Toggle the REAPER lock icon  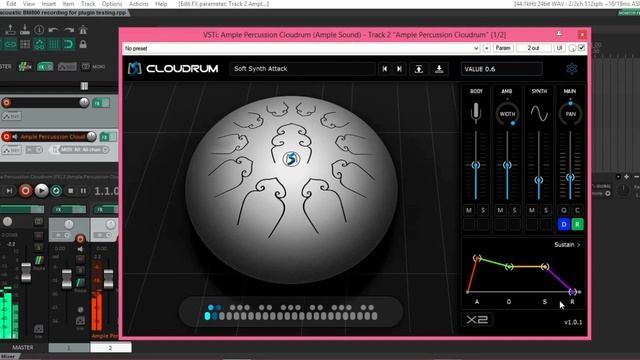83,44
